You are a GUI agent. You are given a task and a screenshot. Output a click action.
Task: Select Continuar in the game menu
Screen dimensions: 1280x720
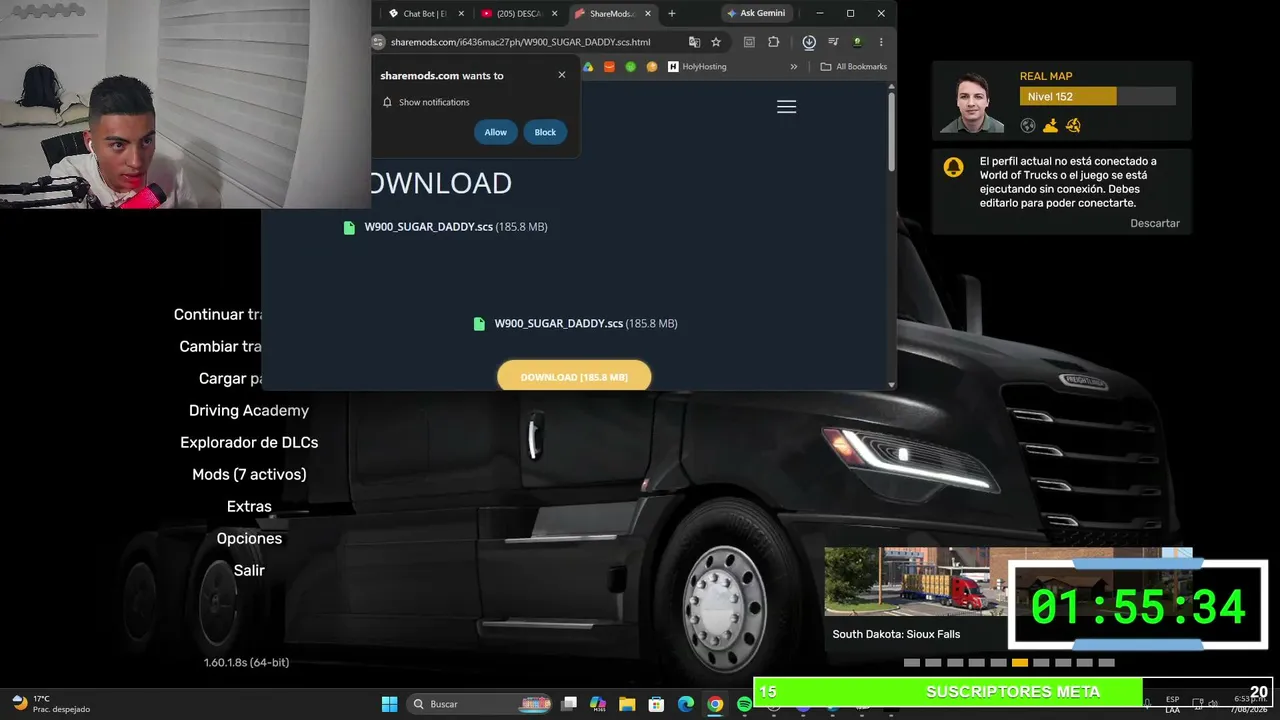coord(218,314)
